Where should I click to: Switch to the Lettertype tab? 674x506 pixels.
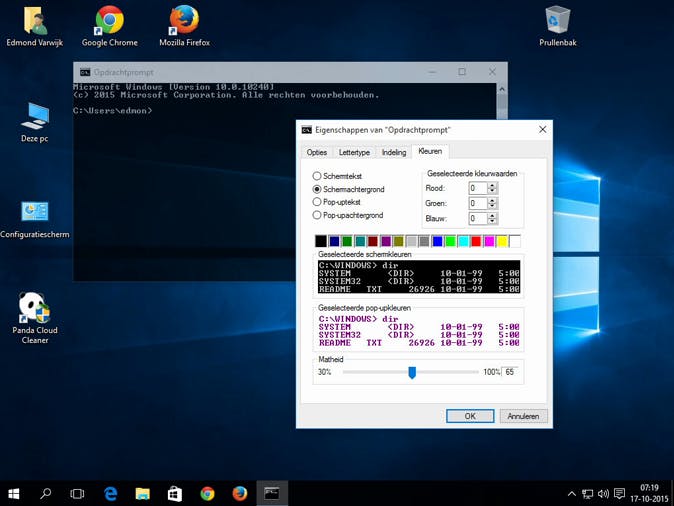[354, 152]
